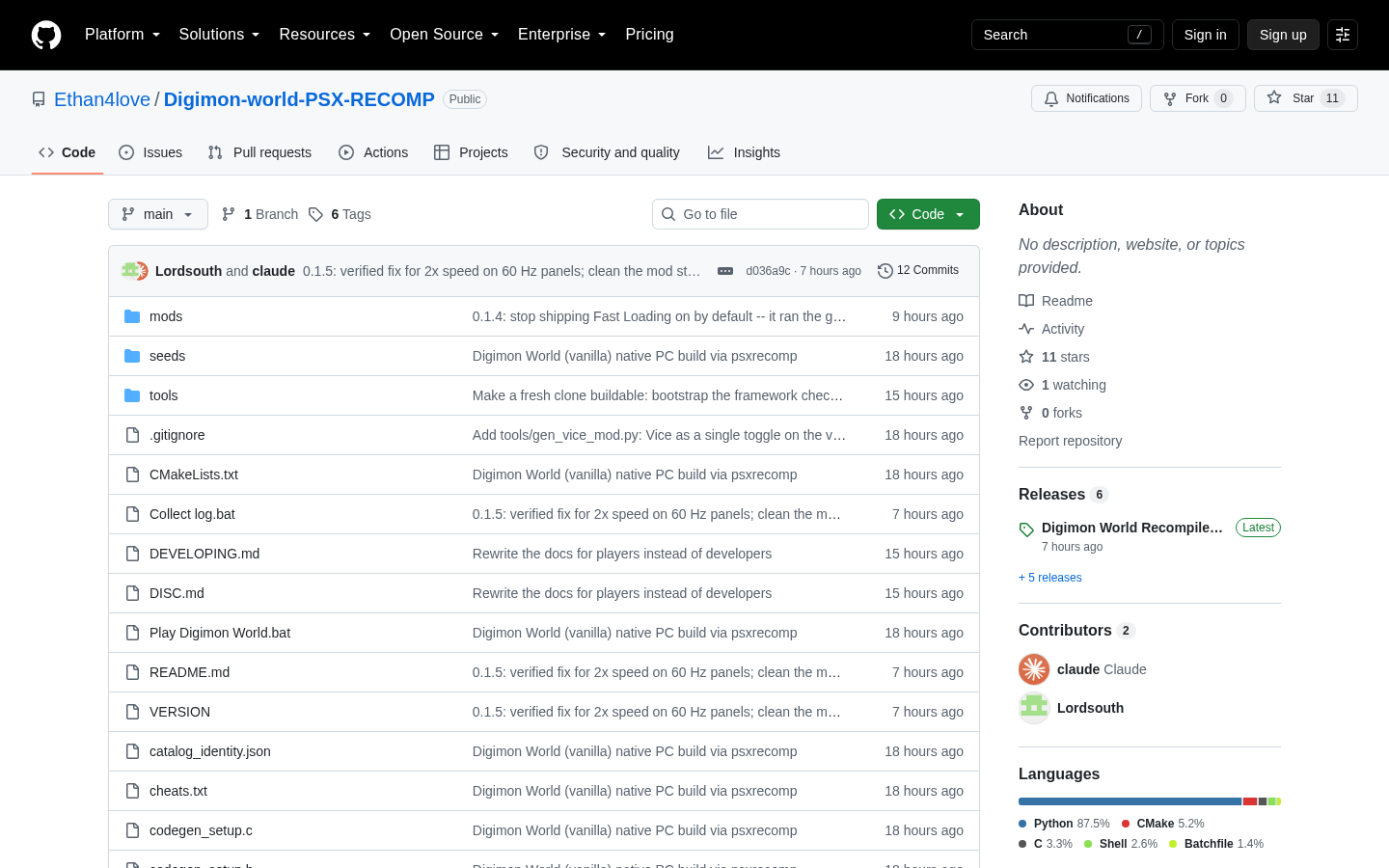Click the tag icon next to 6 Tags
Image resolution: width=1389 pixels, height=868 pixels.
click(x=315, y=214)
